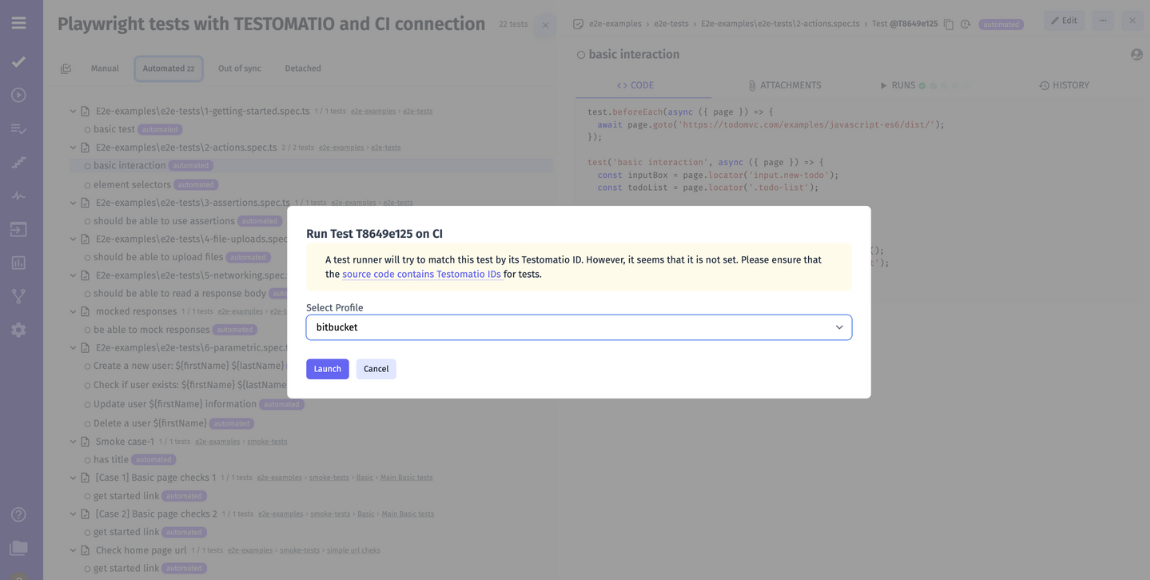This screenshot has height=580, width=1150.
Task: Collapse the 6-parametric.spec tree node
Action: pyautogui.click(x=72, y=348)
